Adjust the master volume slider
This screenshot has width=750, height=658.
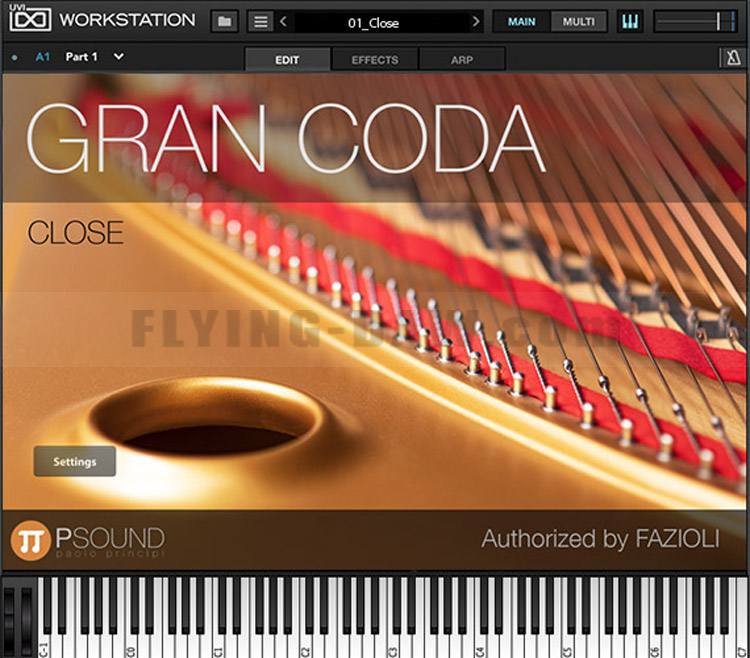(x=695, y=22)
